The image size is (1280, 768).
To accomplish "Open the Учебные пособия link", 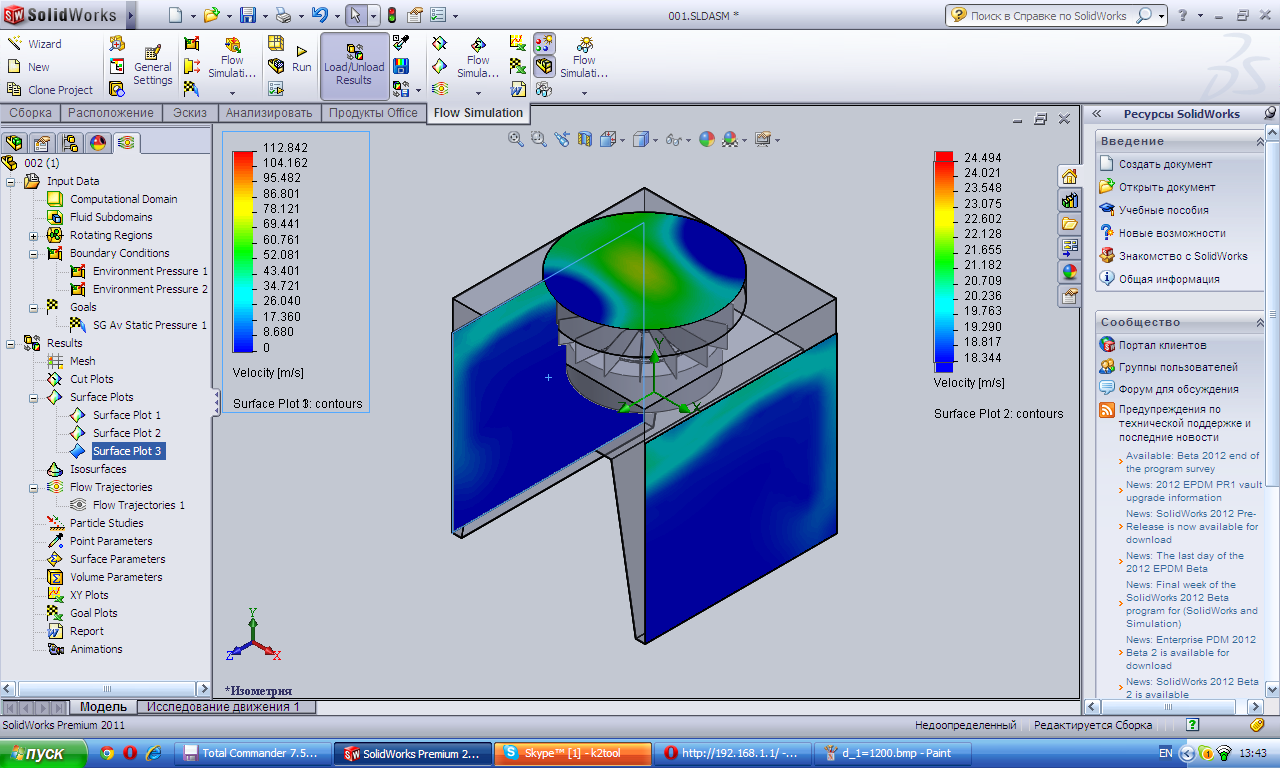I will (x=1163, y=210).
